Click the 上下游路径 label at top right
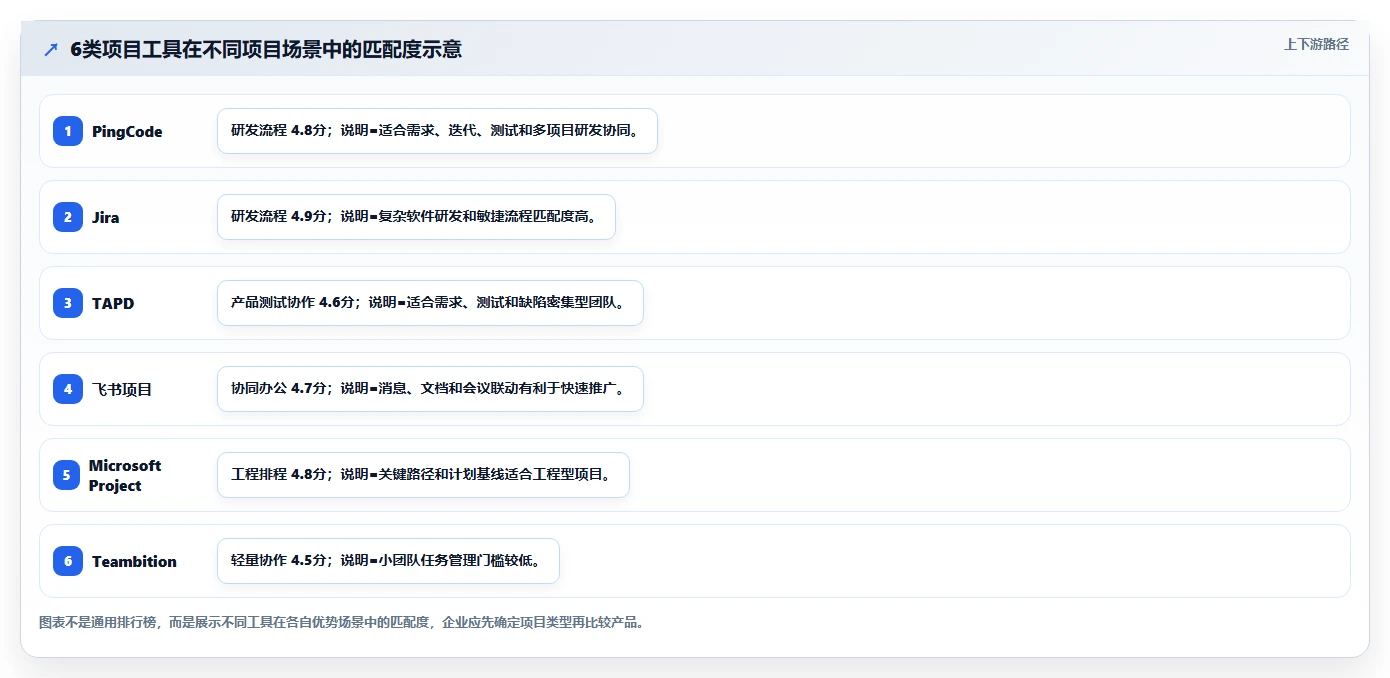Viewport: 1390px width, 678px height. (x=1316, y=44)
